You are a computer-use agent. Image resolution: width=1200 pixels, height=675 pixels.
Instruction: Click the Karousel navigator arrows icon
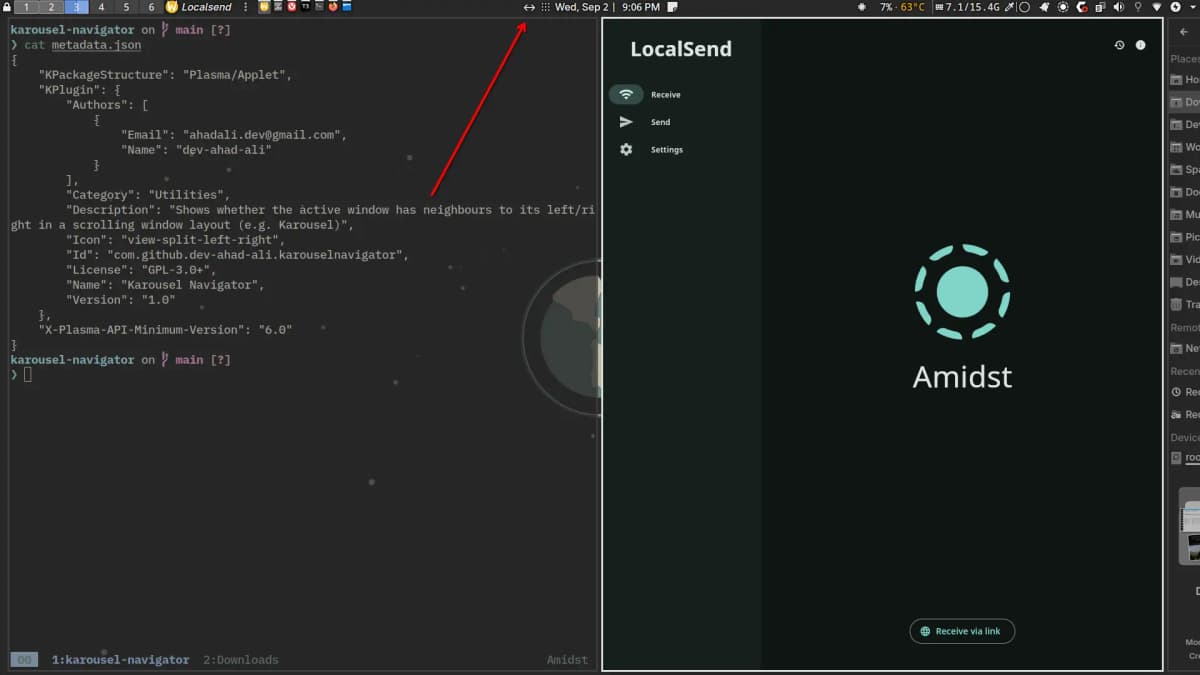(529, 7)
